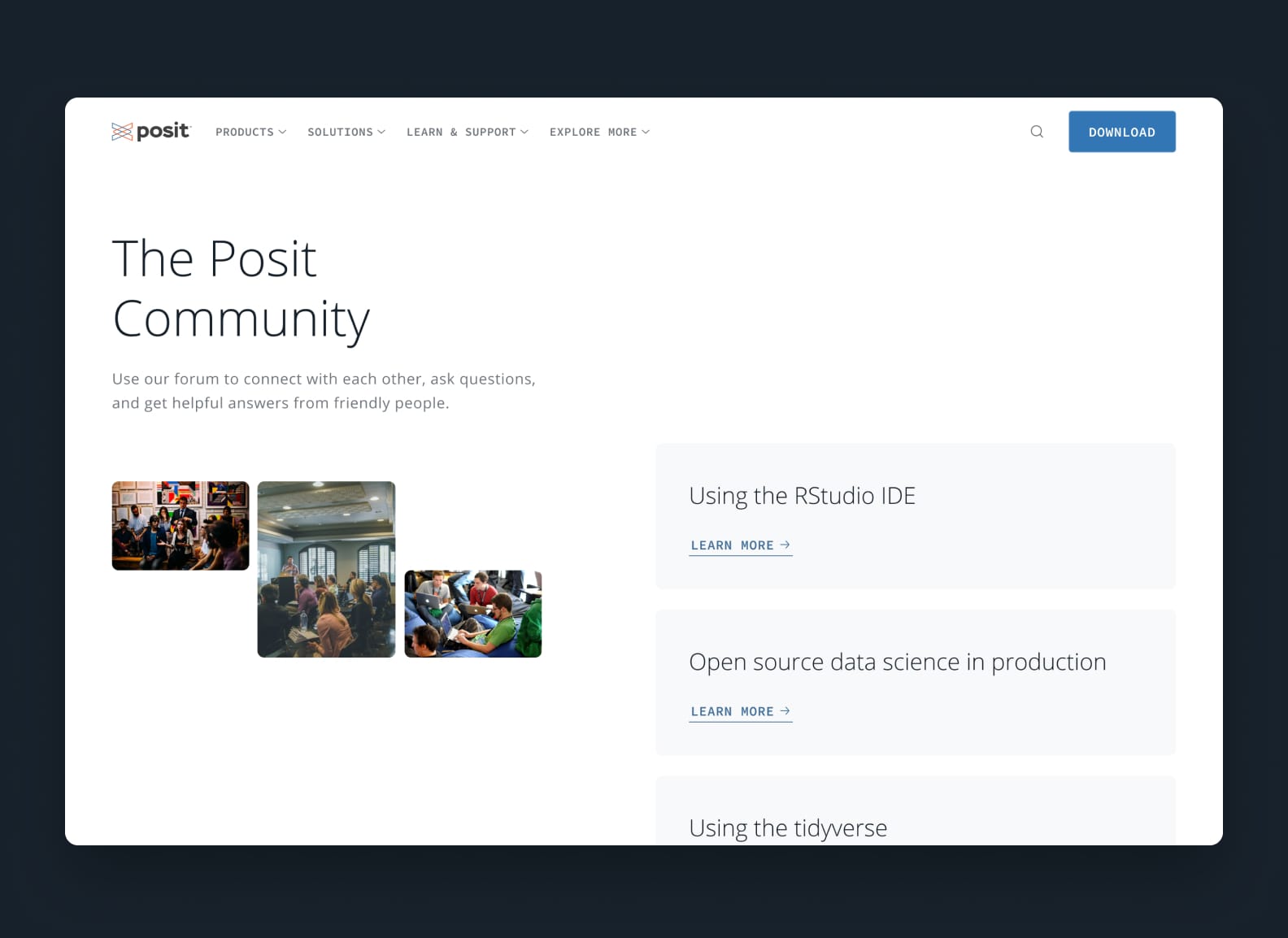Open the Learn & Support menu
The image size is (1288, 938).
click(x=468, y=132)
